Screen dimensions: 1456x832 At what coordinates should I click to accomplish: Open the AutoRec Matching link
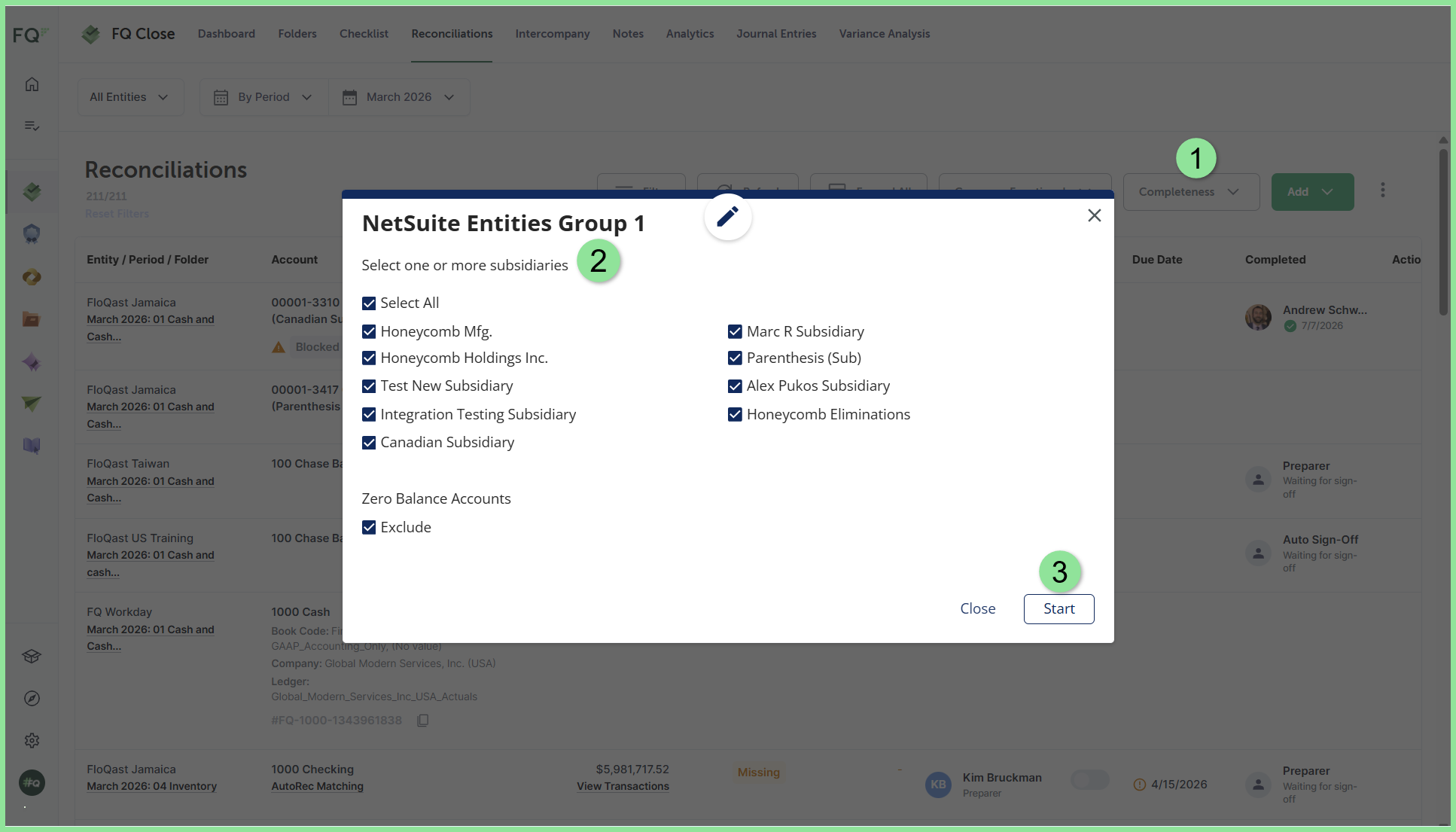tap(317, 786)
